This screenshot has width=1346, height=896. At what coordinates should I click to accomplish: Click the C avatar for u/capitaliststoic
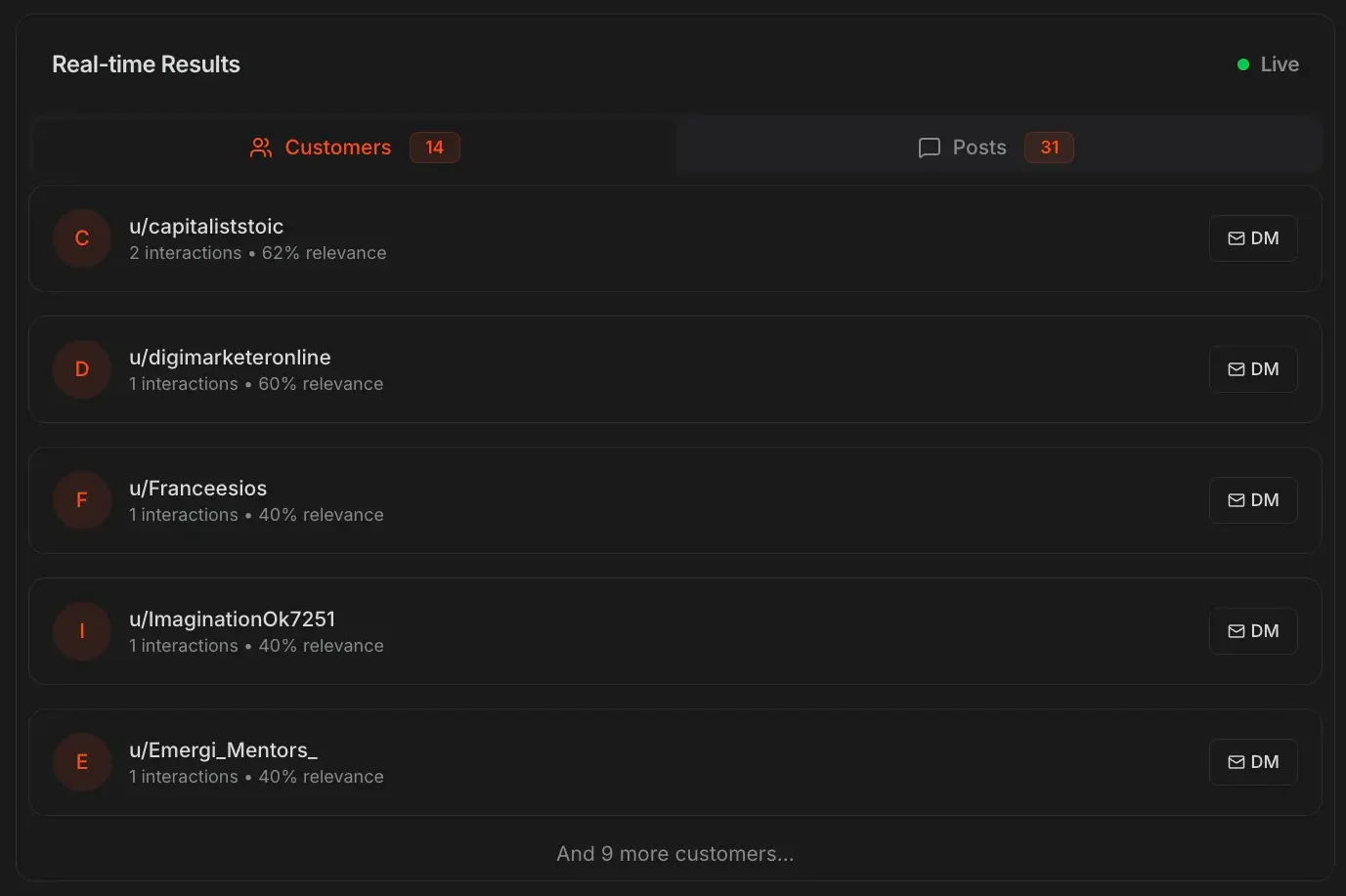pos(81,238)
